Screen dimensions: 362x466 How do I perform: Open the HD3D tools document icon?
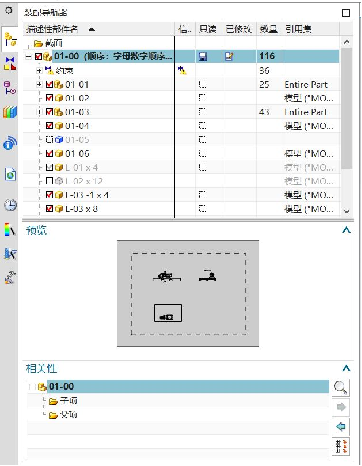10,174
